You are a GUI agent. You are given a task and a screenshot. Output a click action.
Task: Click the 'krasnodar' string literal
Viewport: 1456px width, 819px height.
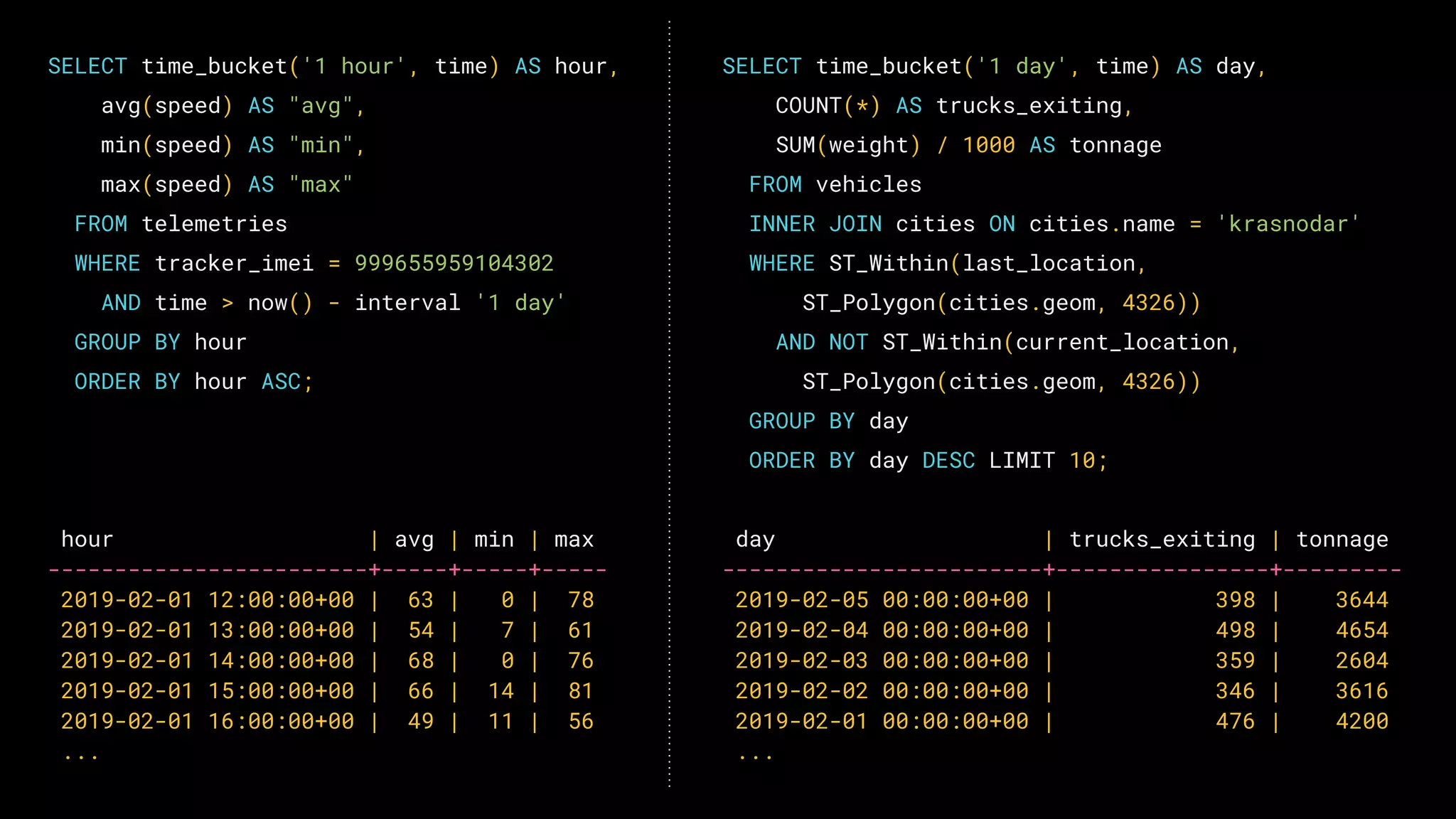[1287, 225]
